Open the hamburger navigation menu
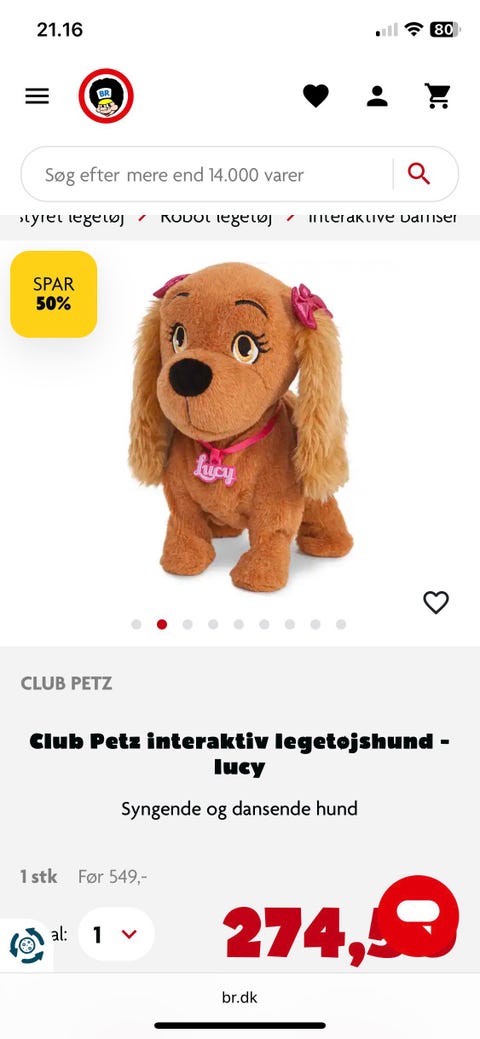480x1039 pixels. [37, 96]
